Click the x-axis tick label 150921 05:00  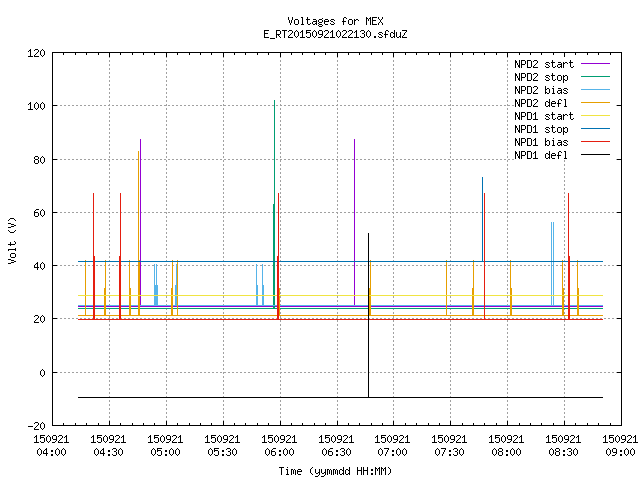pyautogui.click(x=165, y=446)
